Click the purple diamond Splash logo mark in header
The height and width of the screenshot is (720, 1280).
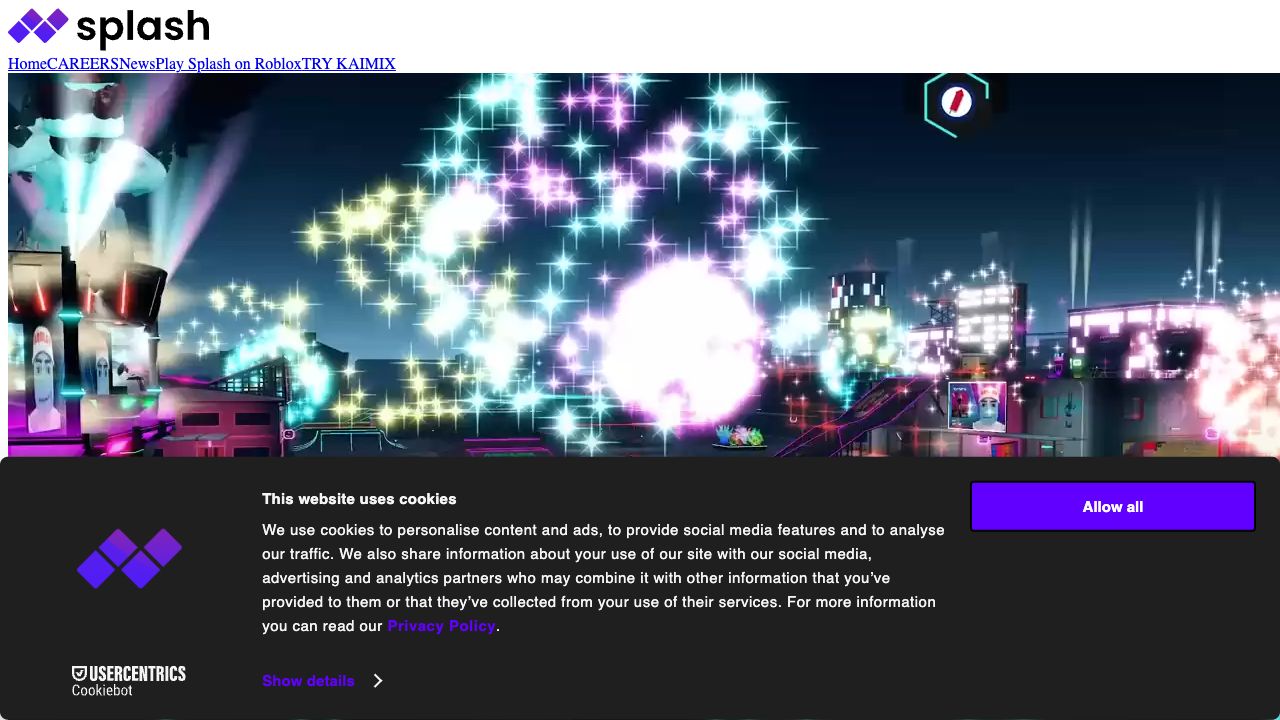pos(38,26)
